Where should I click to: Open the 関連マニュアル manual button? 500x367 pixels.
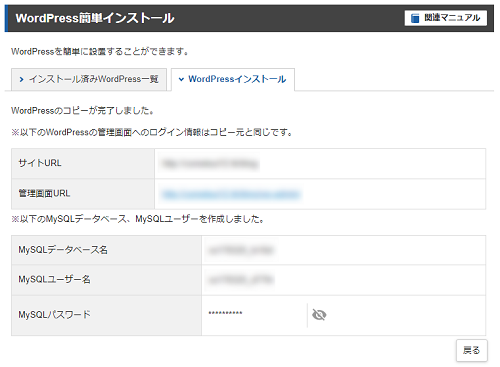click(x=446, y=18)
